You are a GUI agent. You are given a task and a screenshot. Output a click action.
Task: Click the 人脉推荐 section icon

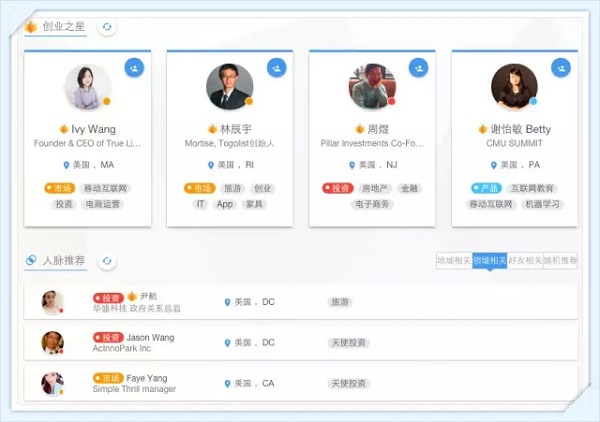click(31, 260)
